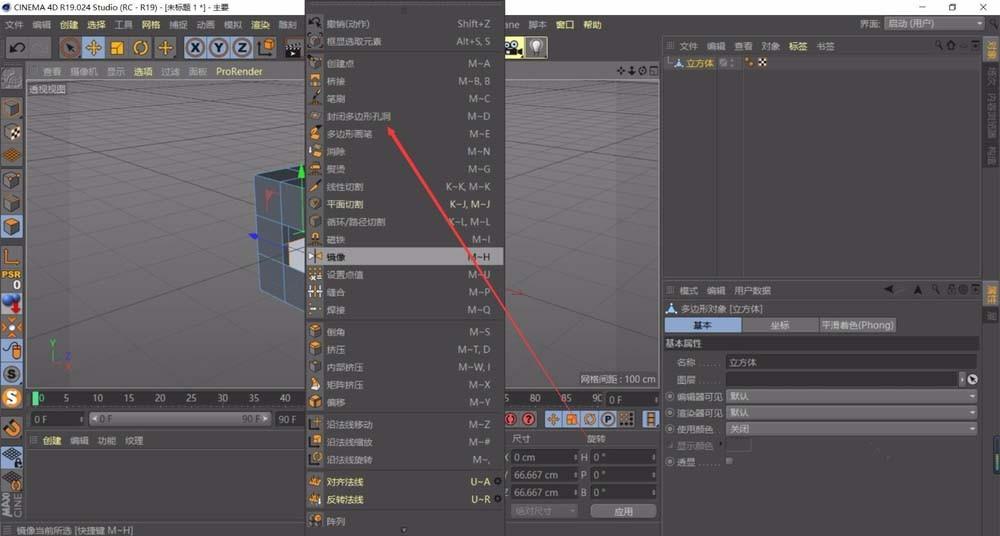1000x536 pixels.
Task: Open the 编辑器可见 dropdown
Action: [851, 396]
